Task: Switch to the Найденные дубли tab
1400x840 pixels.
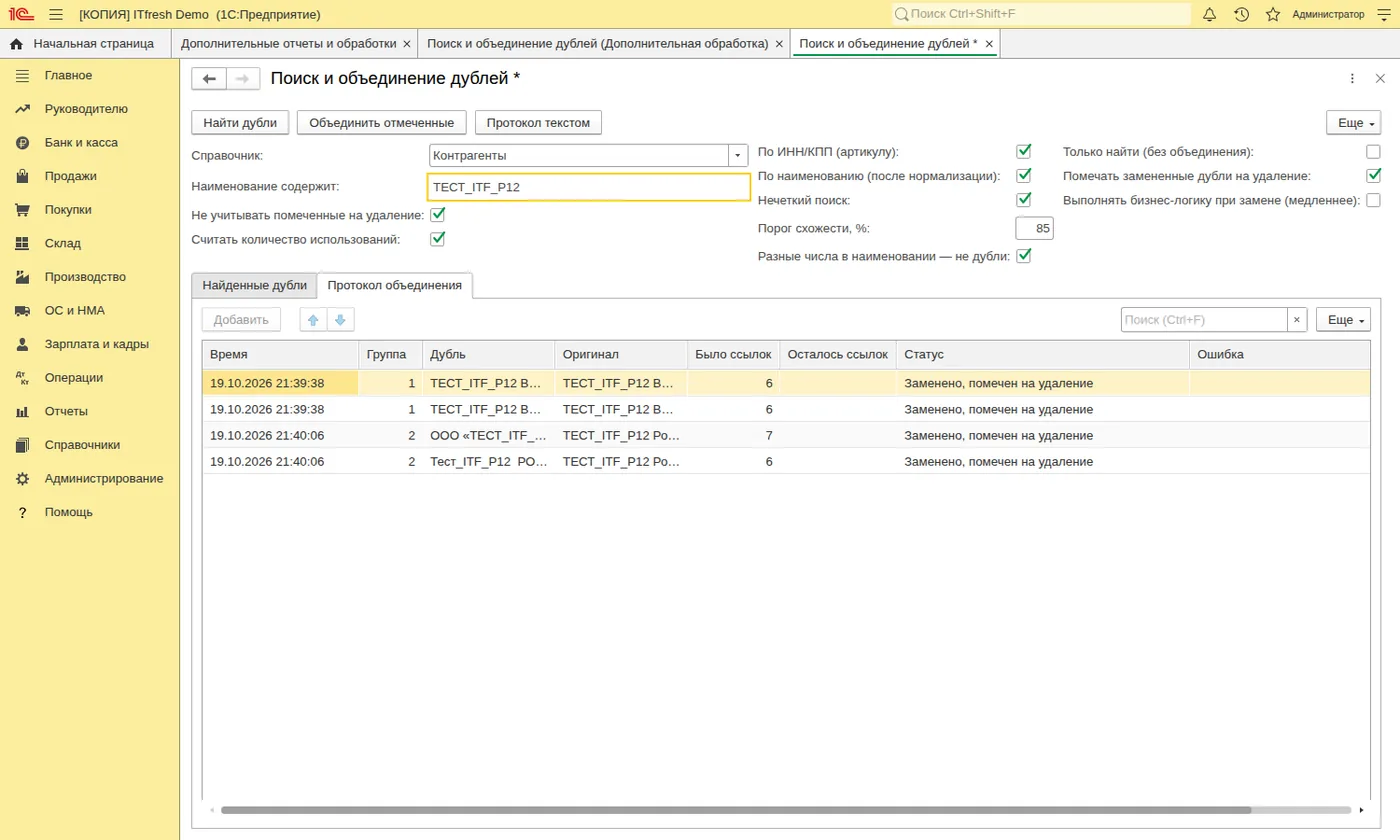Action: point(254,285)
